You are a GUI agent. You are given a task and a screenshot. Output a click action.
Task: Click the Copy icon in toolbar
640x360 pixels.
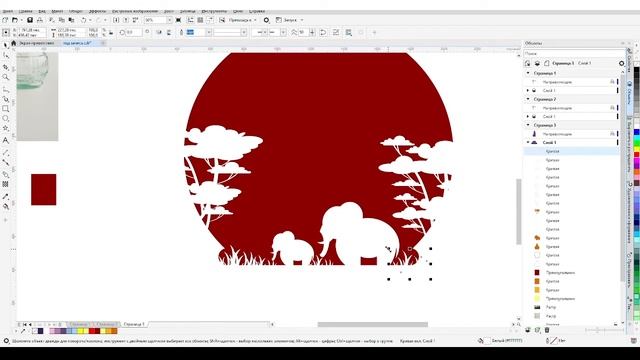pyautogui.click(x=62, y=20)
